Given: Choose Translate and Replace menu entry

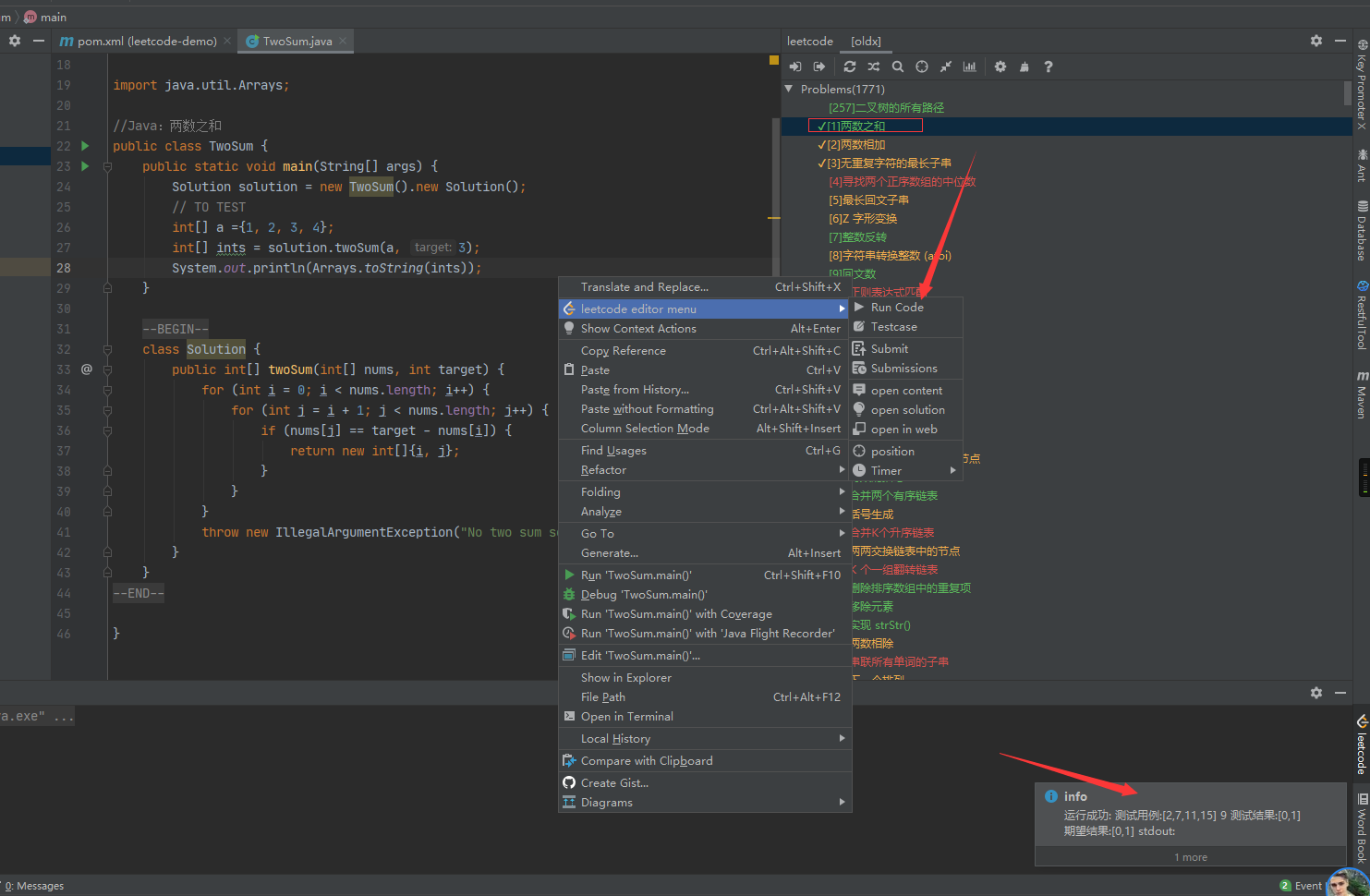Looking at the screenshot, I should 705,286.
